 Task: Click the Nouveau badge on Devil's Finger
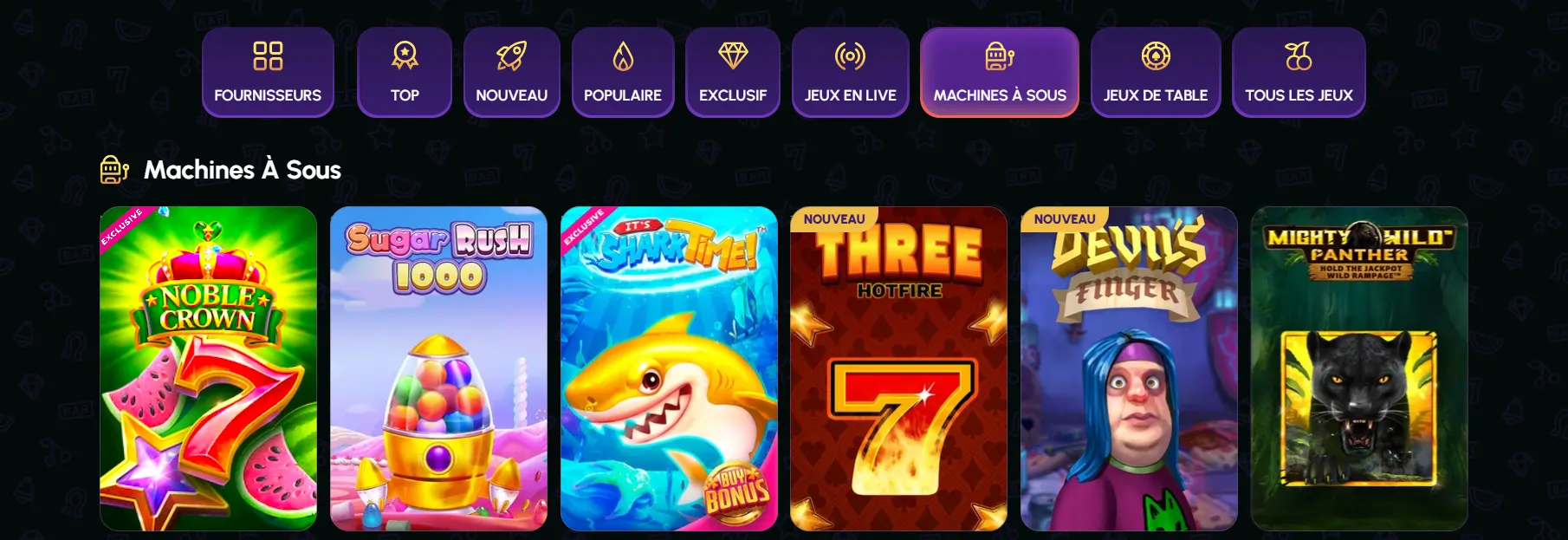tap(1065, 219)
